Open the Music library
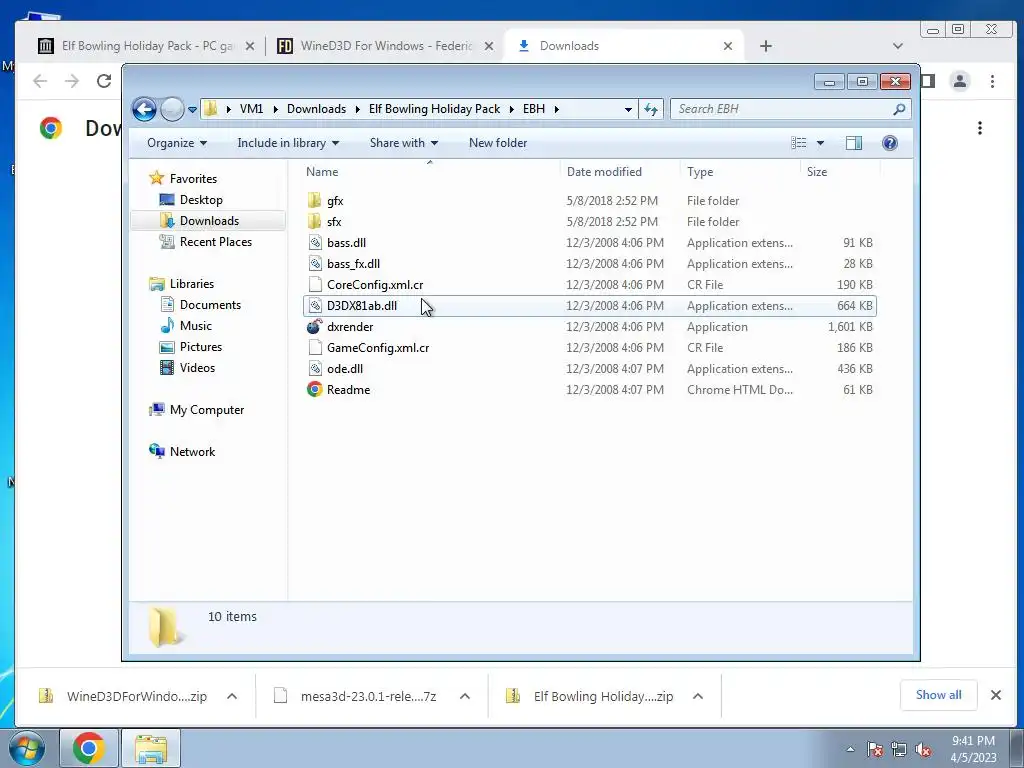Screen dimensions: 1024x768 pyautogui.click(x=195, y=326)
